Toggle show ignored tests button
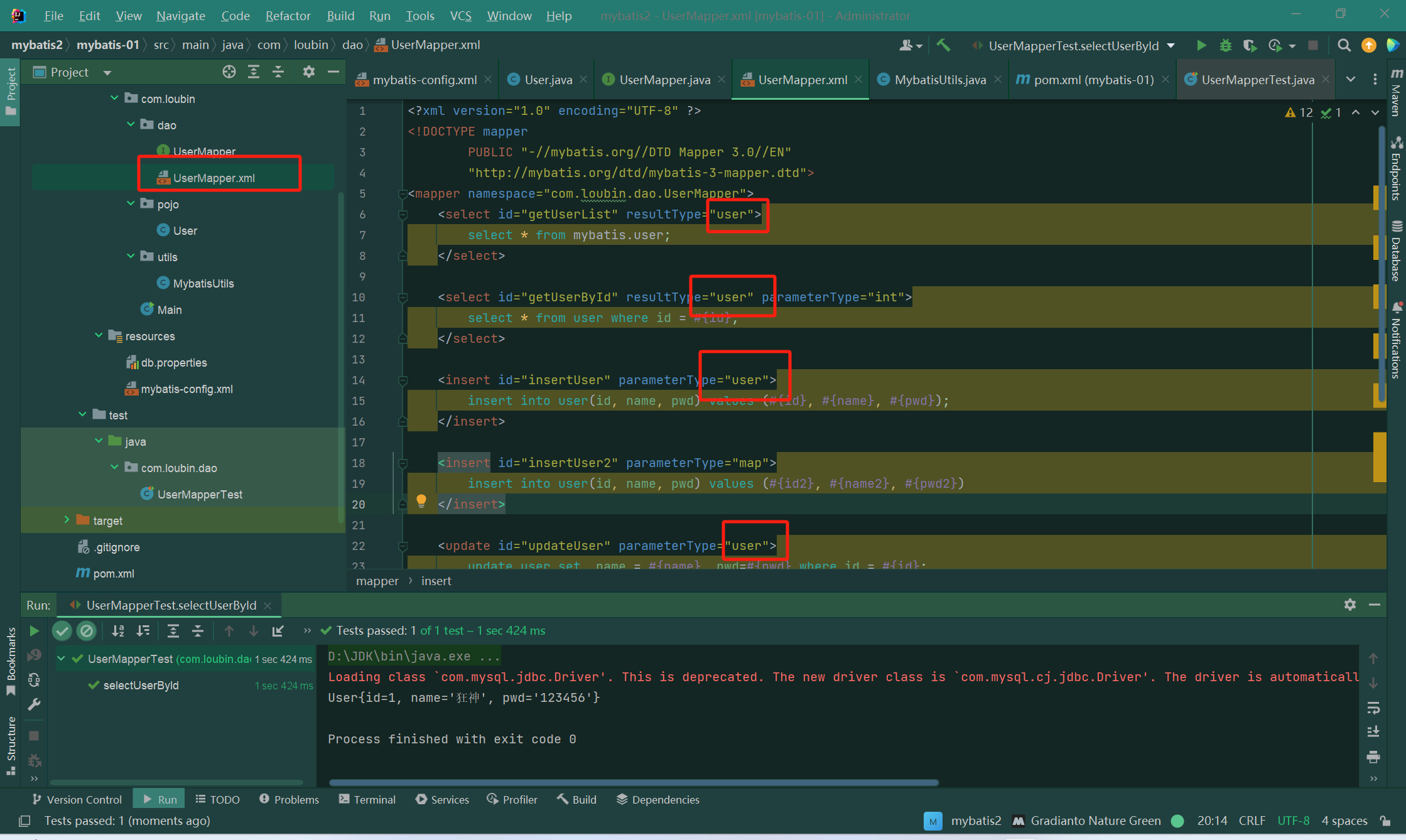Screen dimensions: 1406x840 (87, 630)
